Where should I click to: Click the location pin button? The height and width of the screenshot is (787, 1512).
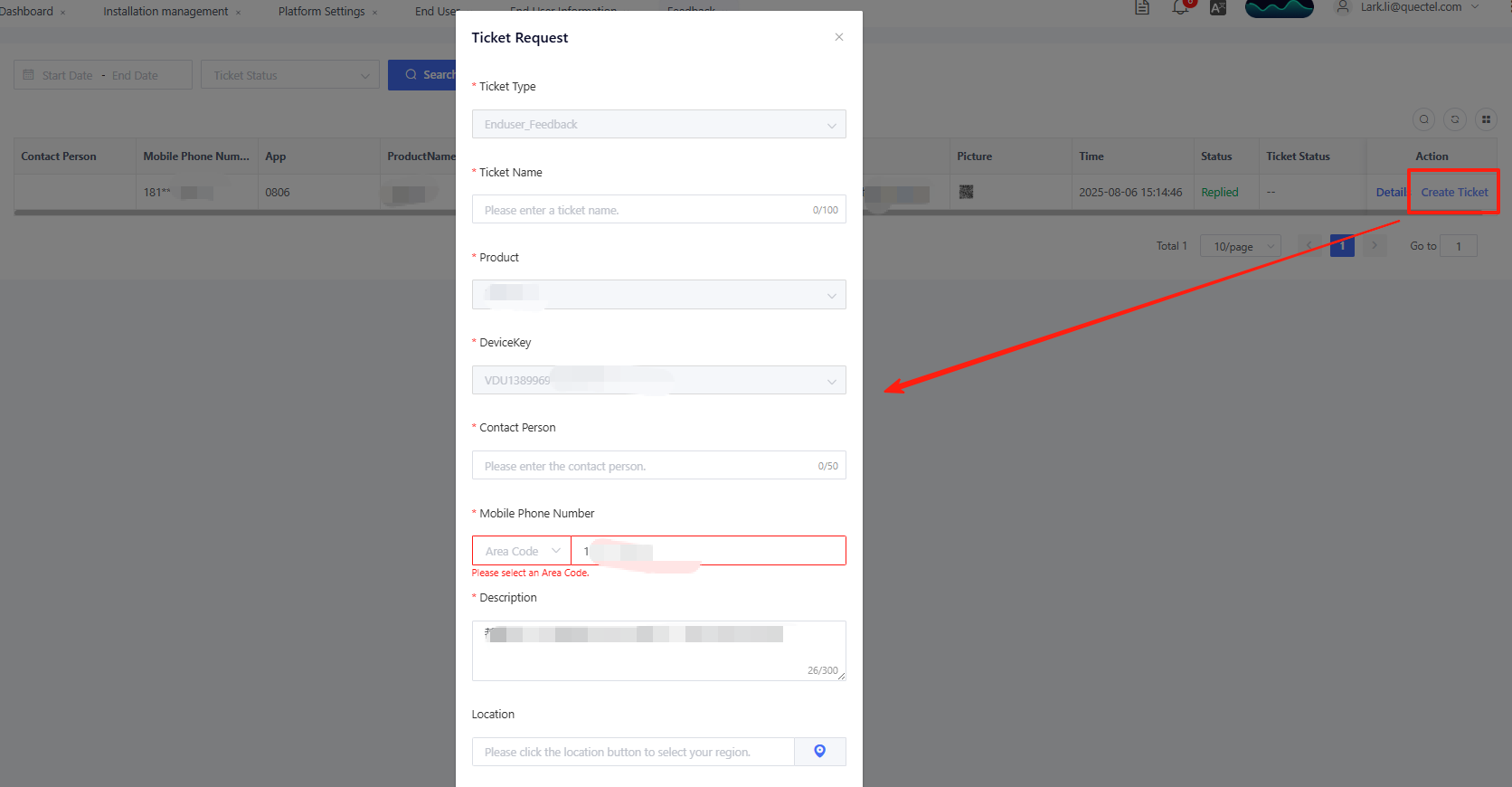(x=819, y=752)
